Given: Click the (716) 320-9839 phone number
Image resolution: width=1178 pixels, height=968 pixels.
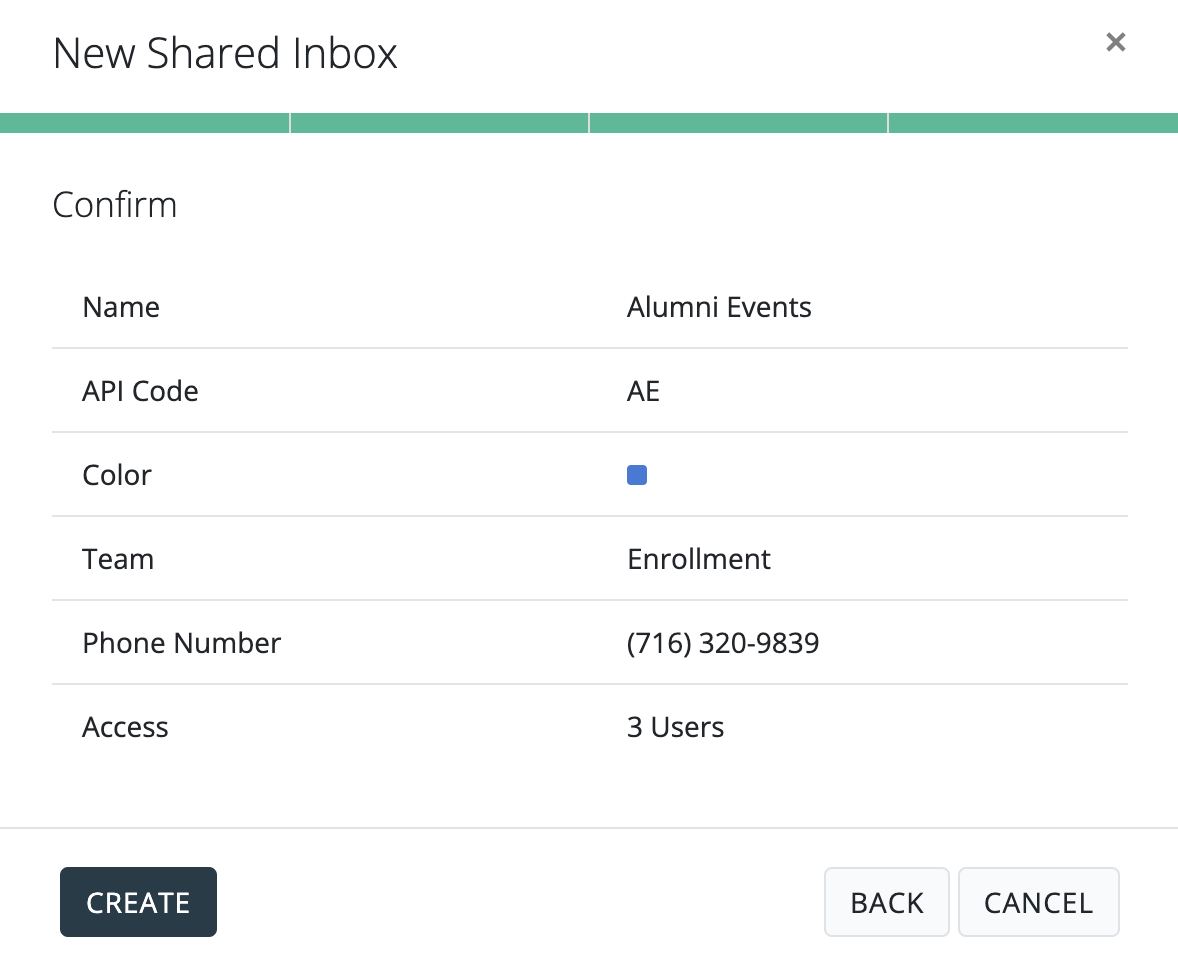Looking at the screenshot, I should point(723,643).
